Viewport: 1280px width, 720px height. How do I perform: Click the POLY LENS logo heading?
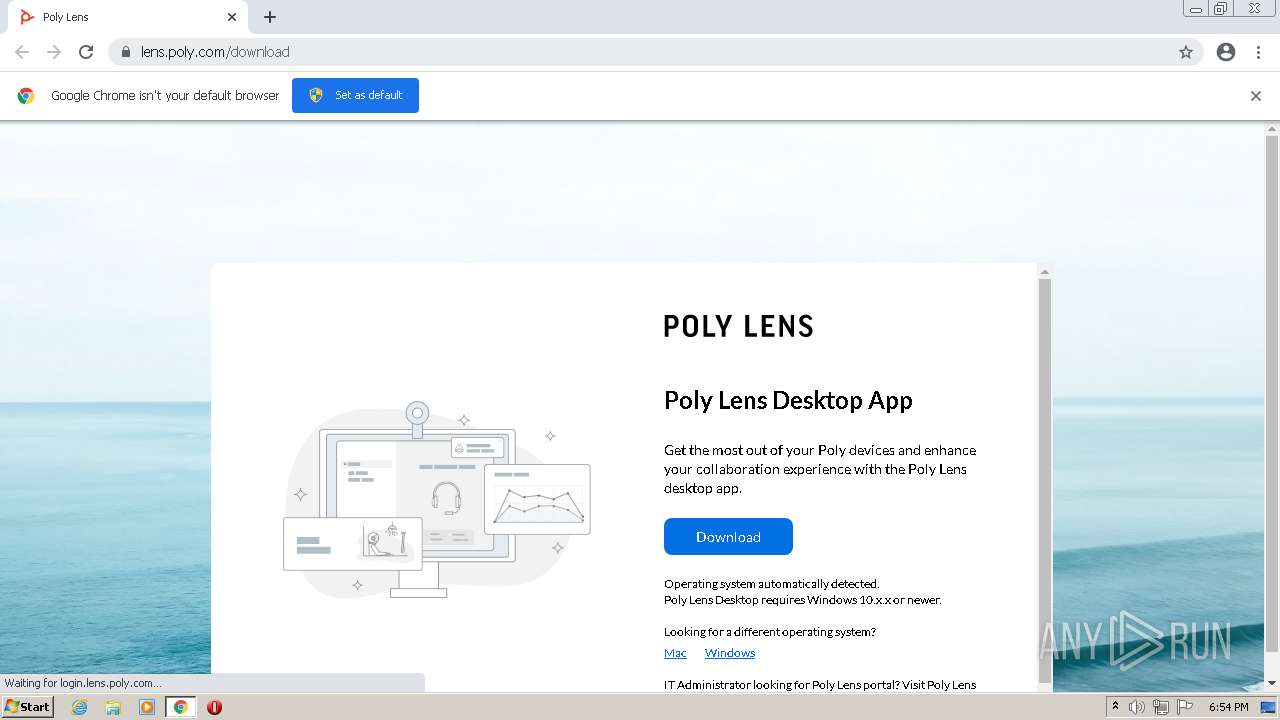pos(739,326)
